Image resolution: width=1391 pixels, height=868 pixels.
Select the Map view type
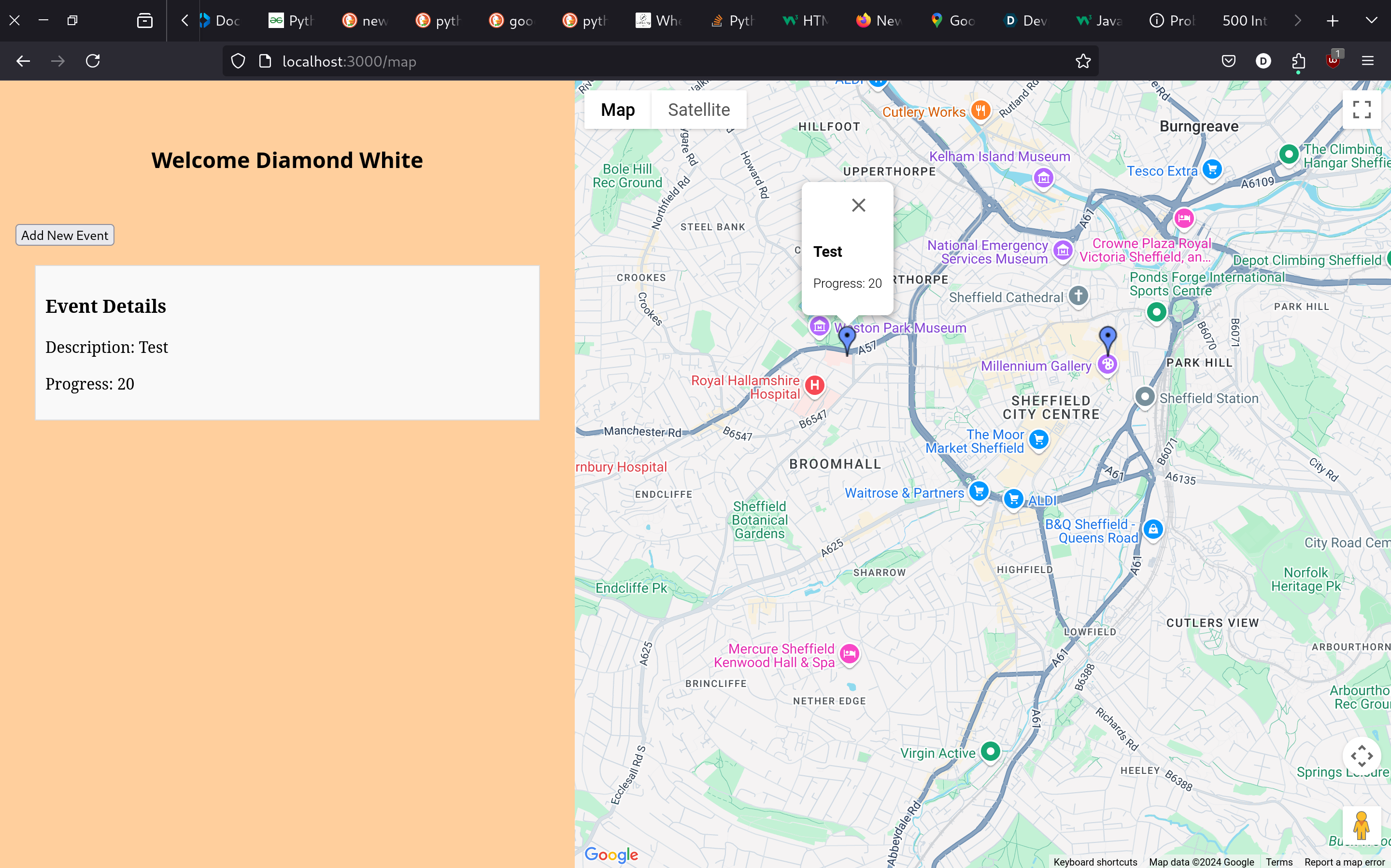[x=617, y=110]
